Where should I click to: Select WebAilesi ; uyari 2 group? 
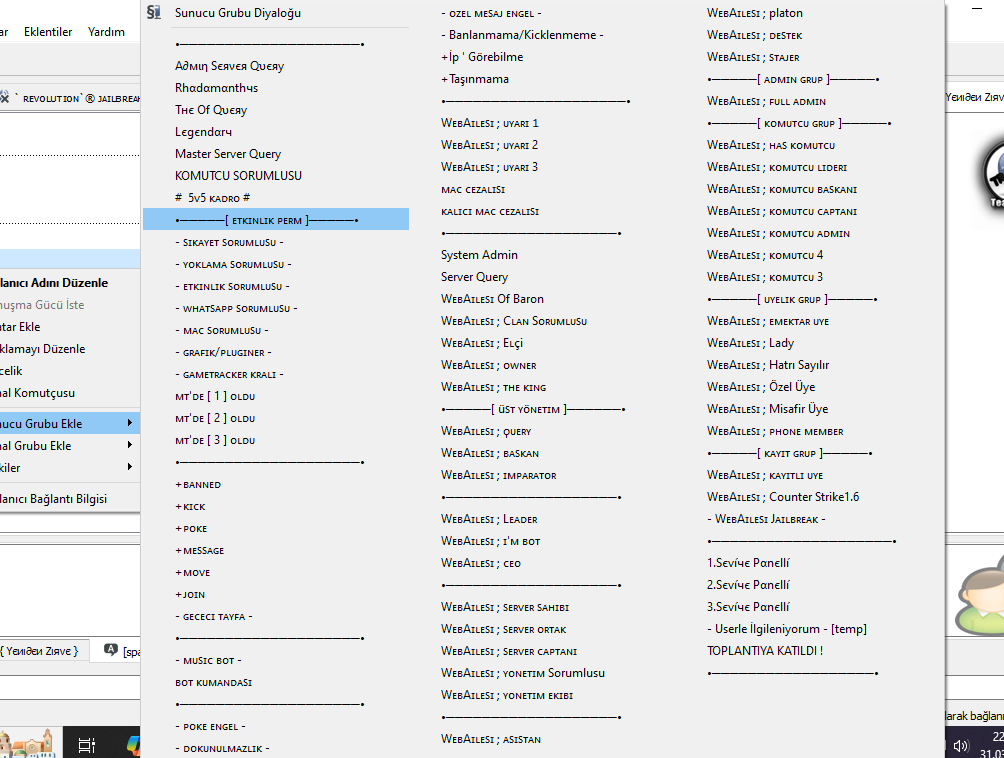coord(489,145)
